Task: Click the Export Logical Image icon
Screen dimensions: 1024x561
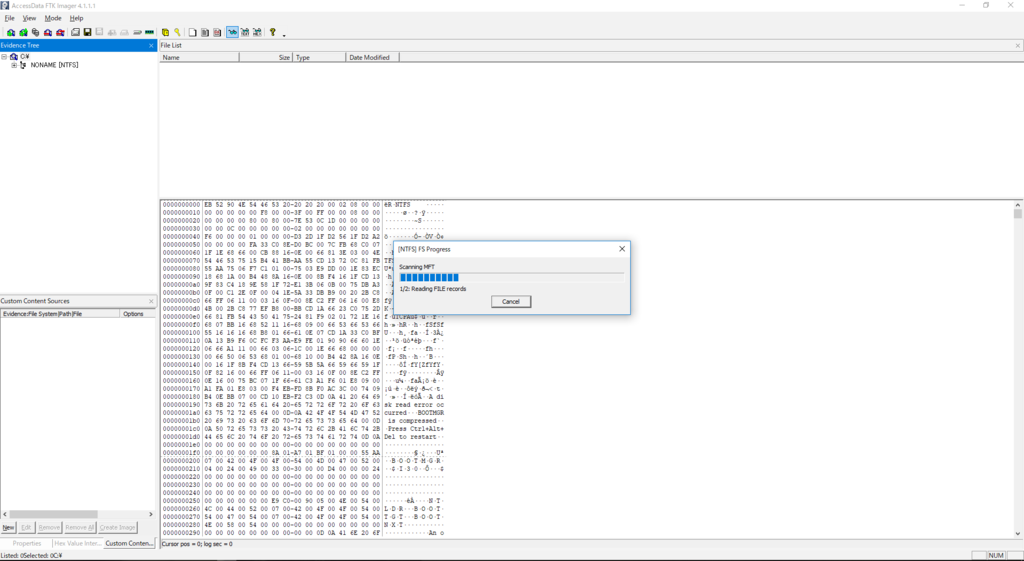Action: tap(99, 32)
